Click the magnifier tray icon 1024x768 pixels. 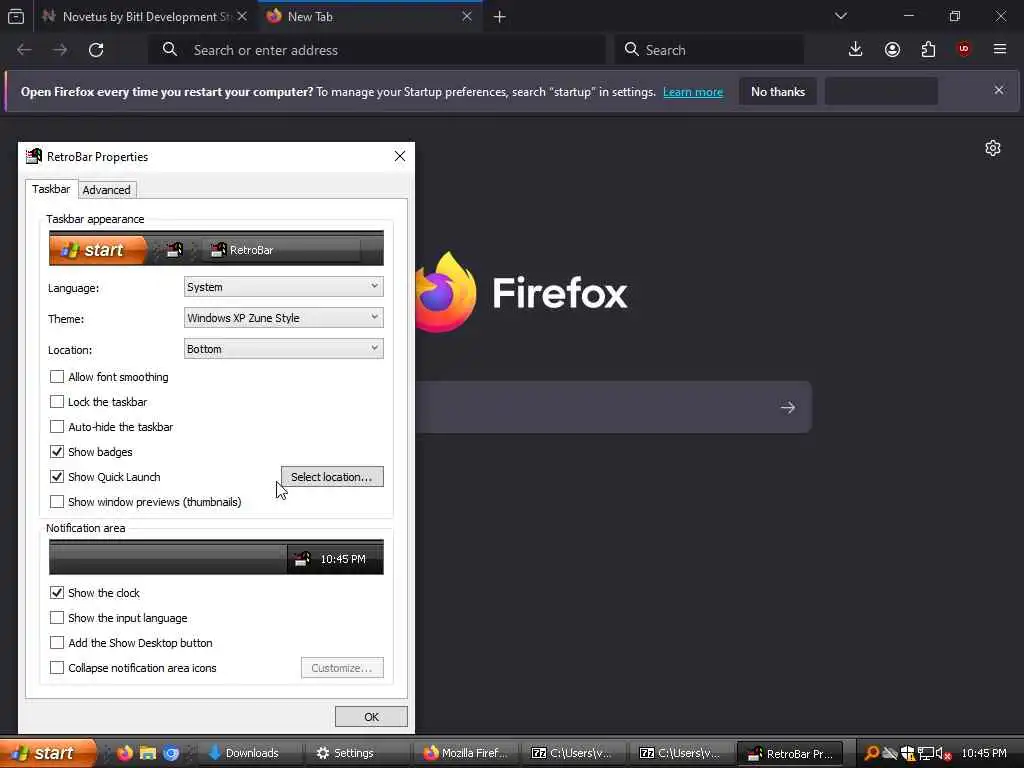(x=871, y=753)
